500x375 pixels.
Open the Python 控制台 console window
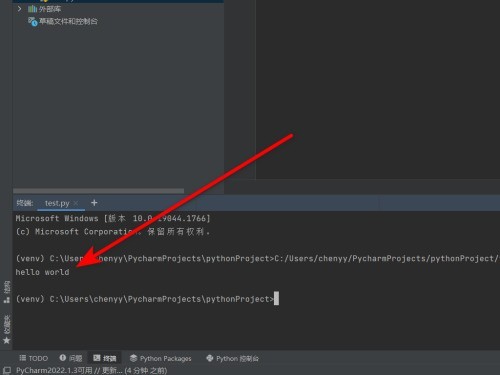[232, 358]
